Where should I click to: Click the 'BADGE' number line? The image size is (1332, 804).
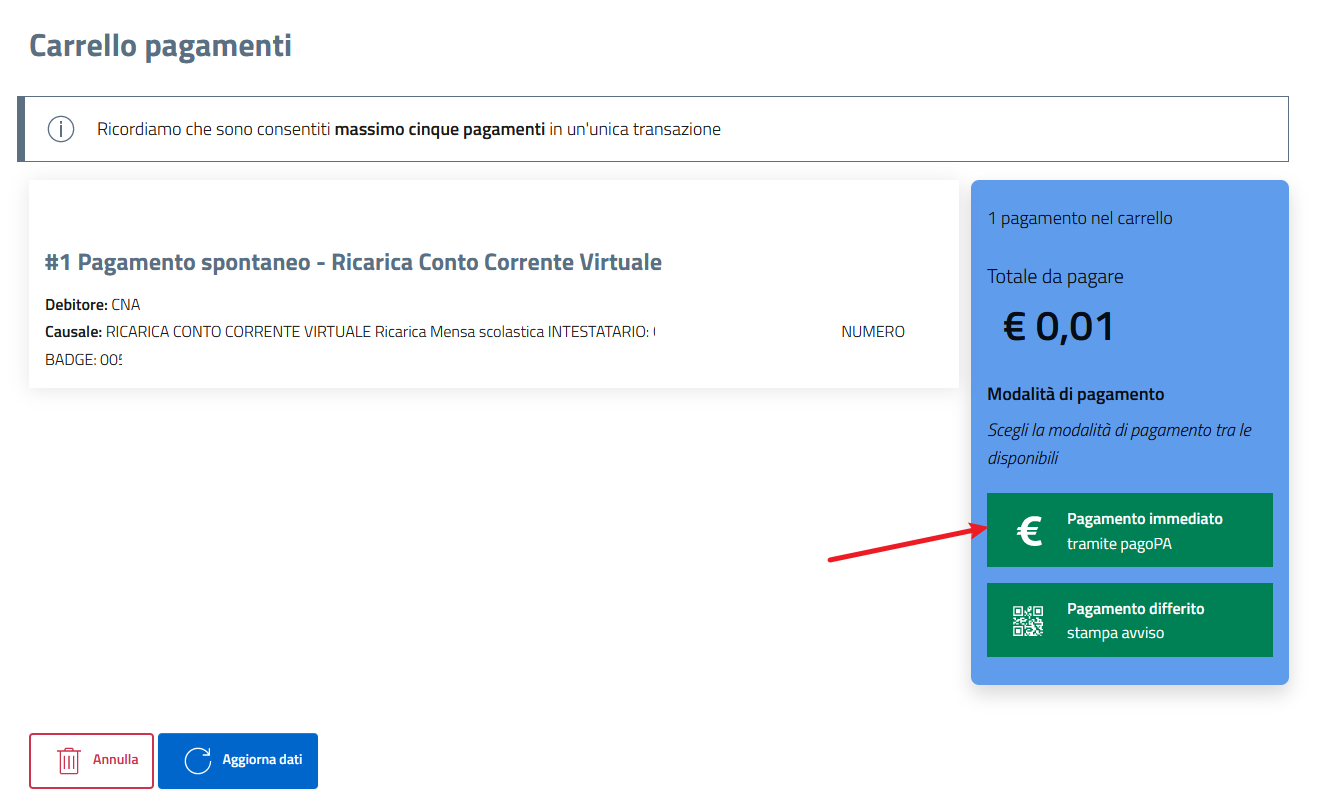(x=83, y=359)
